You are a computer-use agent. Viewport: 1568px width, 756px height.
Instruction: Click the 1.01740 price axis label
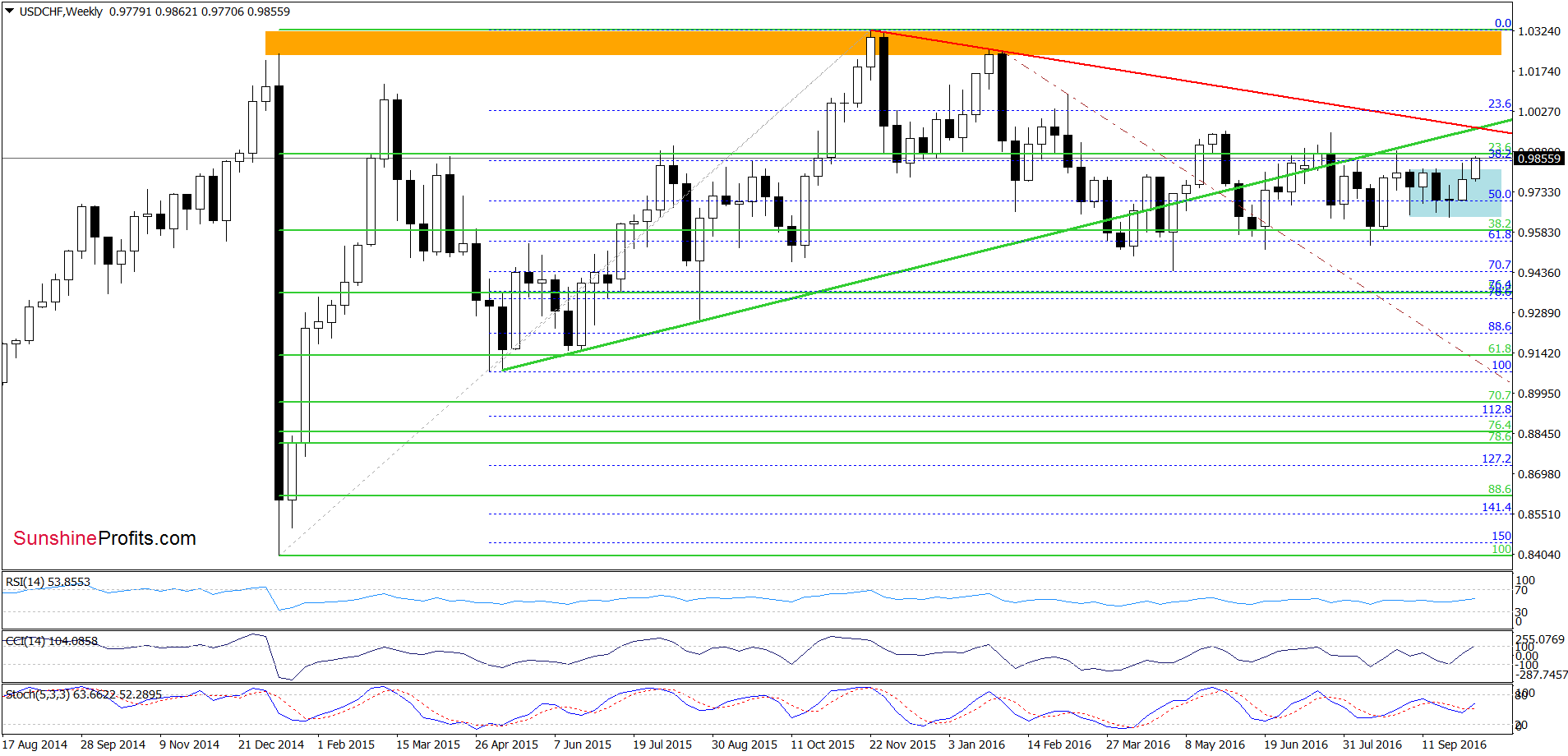click(1538, 71)
